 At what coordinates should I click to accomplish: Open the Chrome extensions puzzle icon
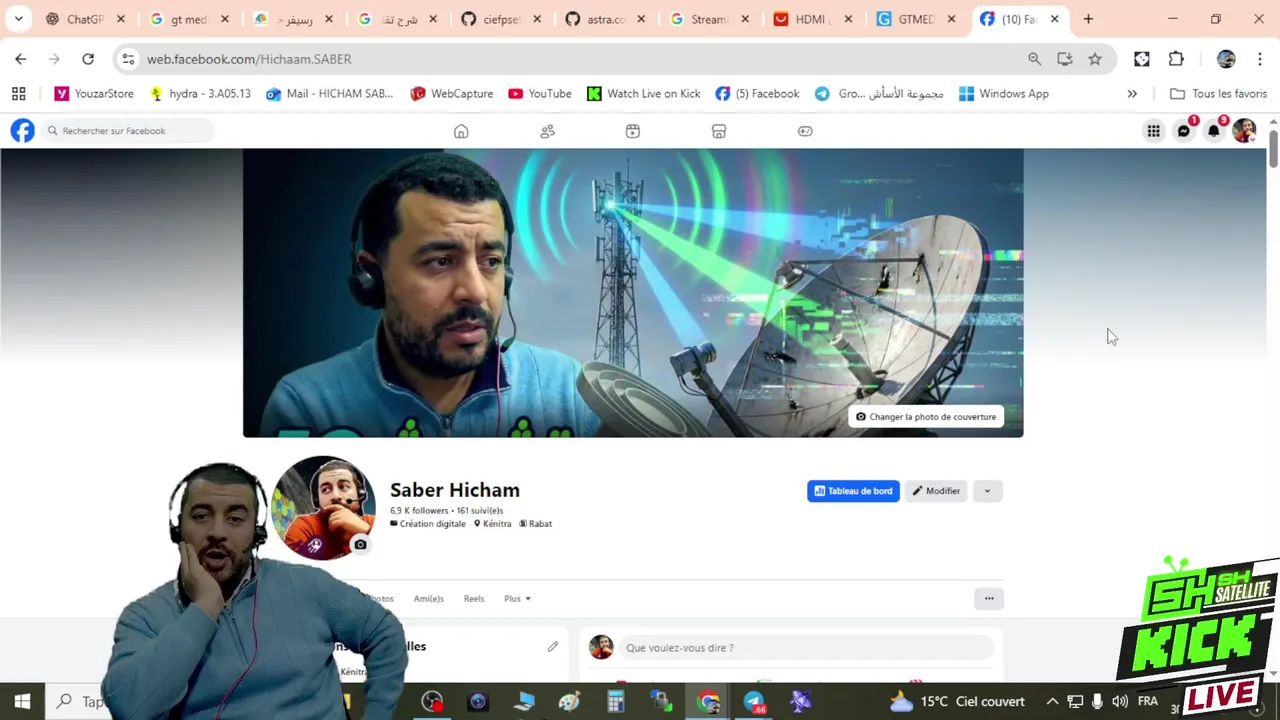[1176, 59]
